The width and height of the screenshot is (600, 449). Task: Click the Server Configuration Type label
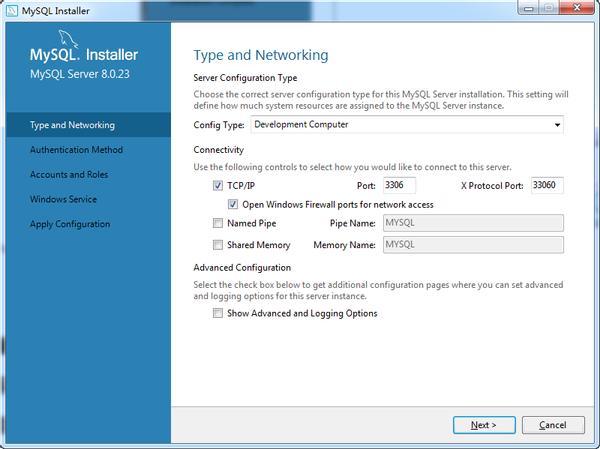245,78
